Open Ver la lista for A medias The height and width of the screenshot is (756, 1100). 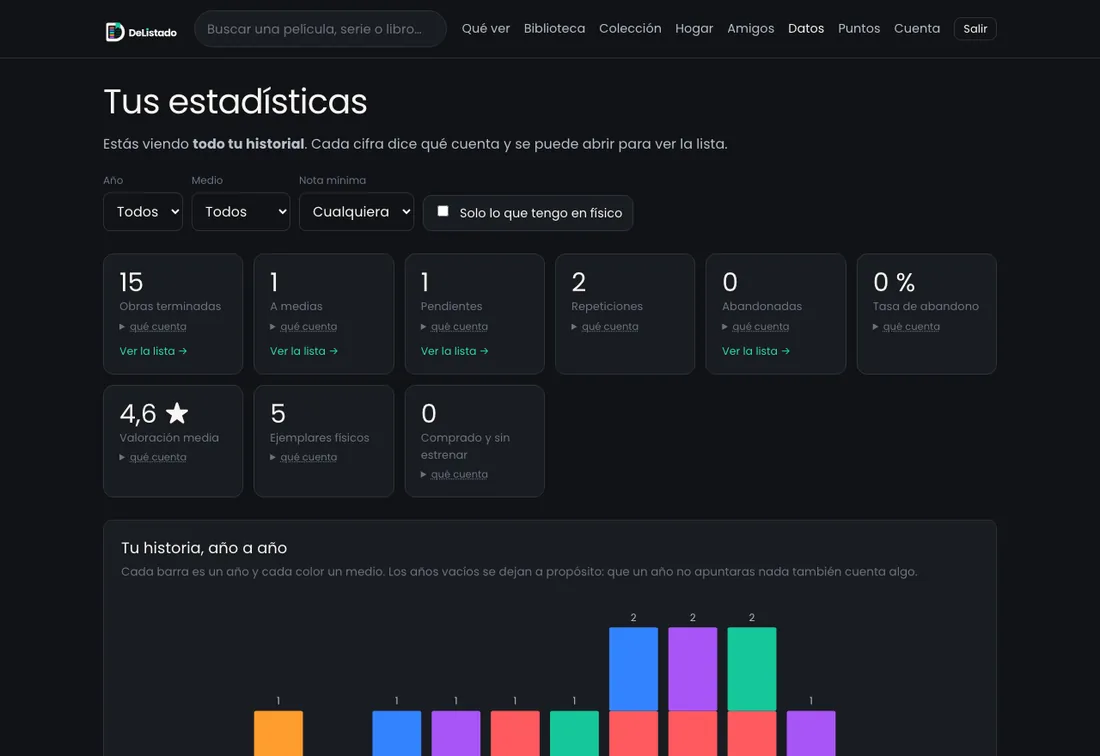coord(304,351)
